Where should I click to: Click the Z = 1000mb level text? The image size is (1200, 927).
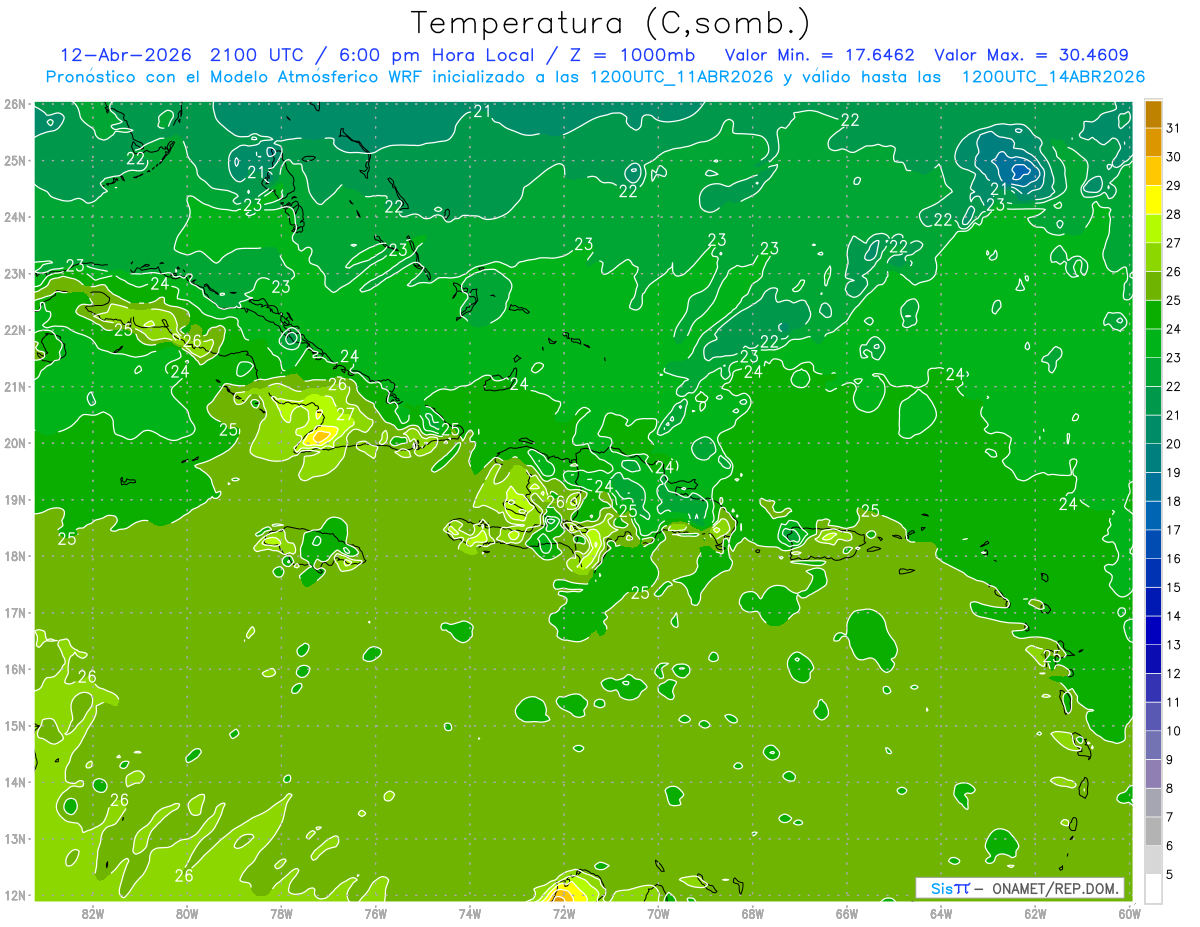tap(634, 55)
